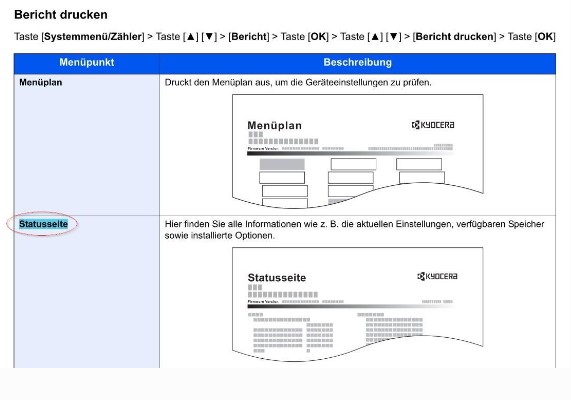Image resolution: width=571 pixels, height=400 pixels.
Task: Open the Menüplan sample page thumbnail
Action: tap(358, 151)
